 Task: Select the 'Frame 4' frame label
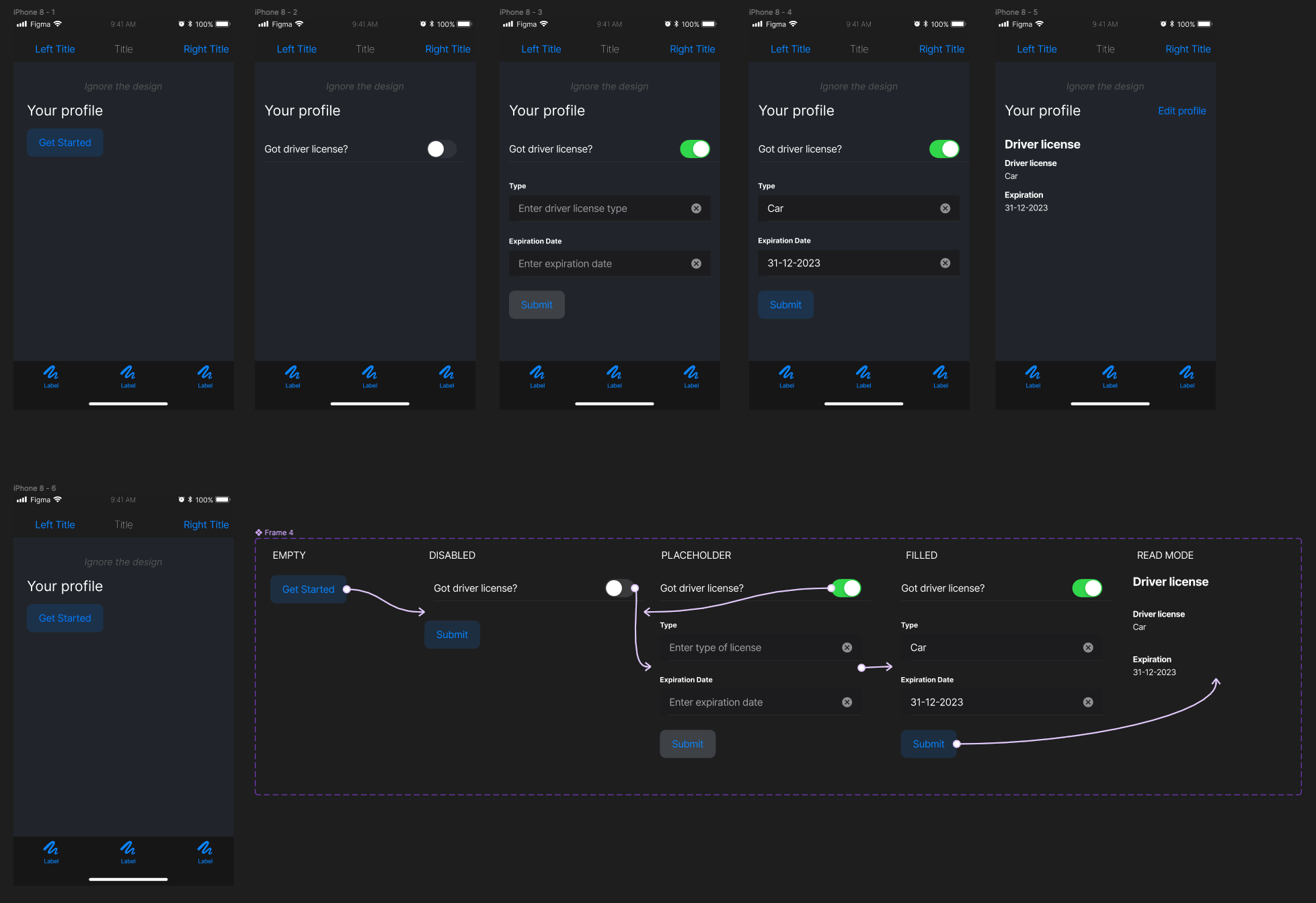tap(278, 533)
